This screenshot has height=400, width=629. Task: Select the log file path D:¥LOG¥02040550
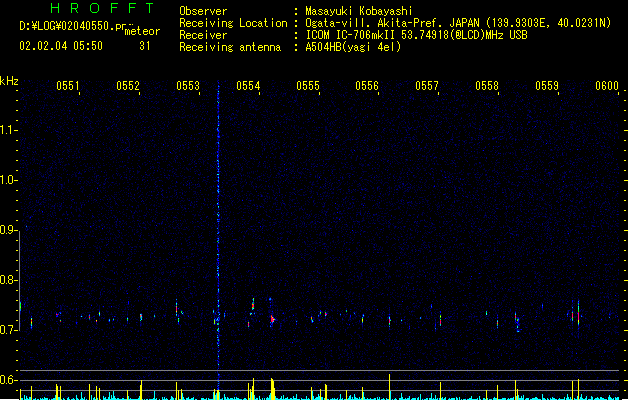pos(72,26)
